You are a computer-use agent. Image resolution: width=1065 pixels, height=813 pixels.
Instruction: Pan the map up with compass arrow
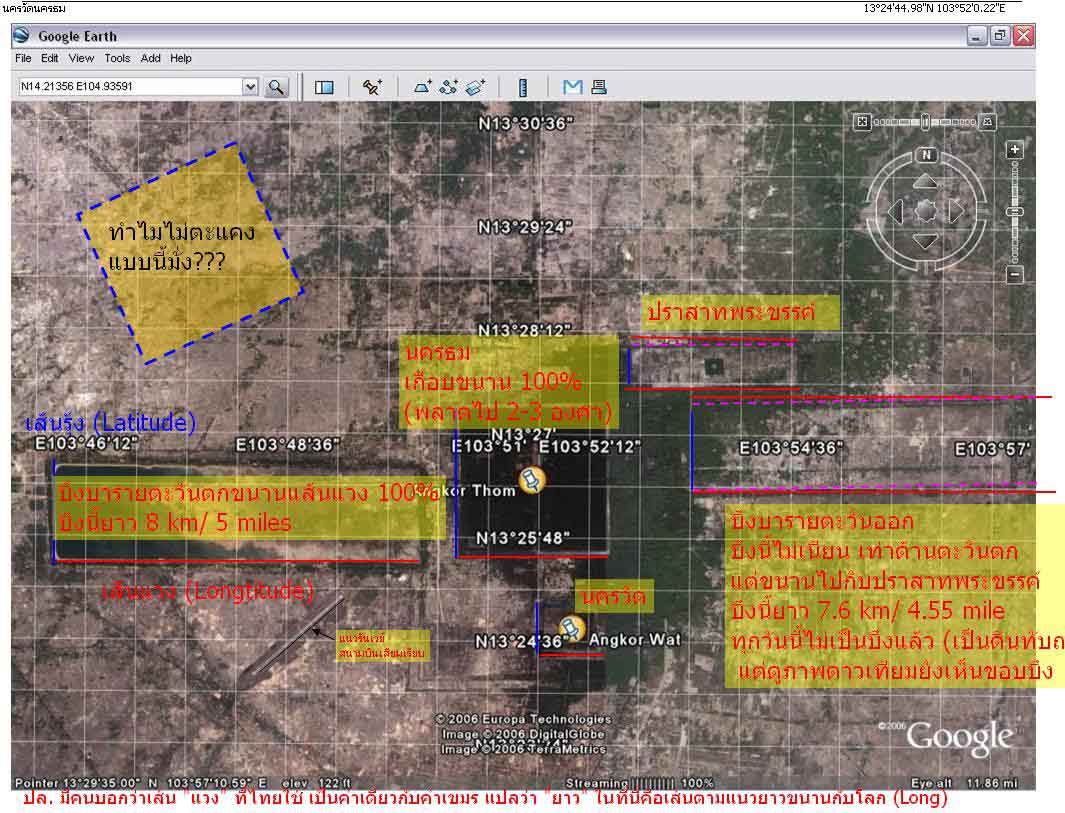925,181
